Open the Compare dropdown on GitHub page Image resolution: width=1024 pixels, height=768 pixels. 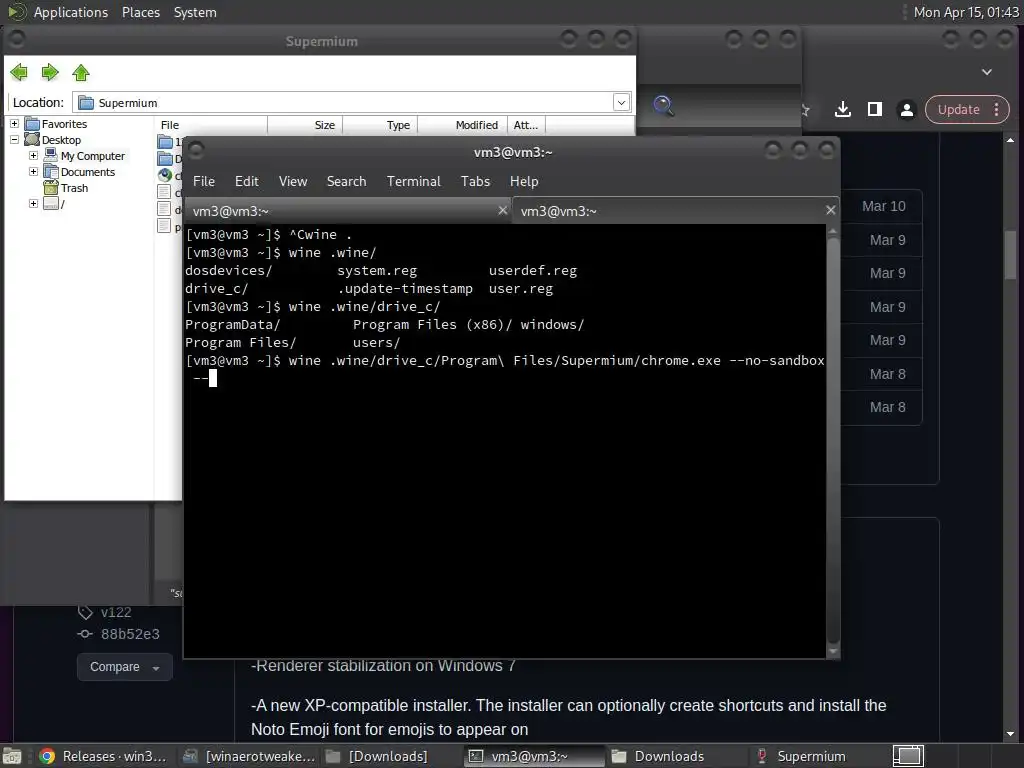click(125, 667)
